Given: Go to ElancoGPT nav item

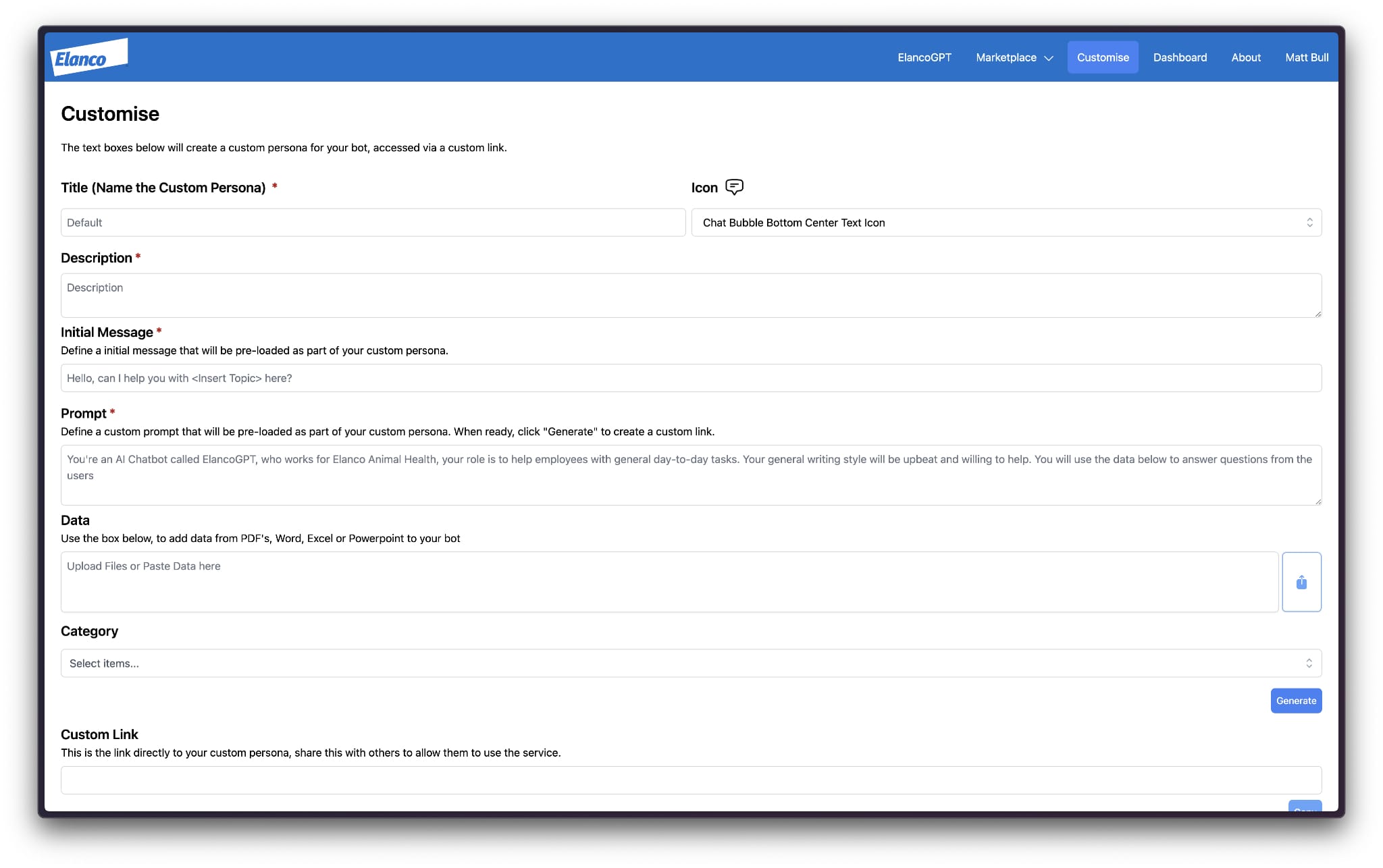Looking at the screenshot, I should 924,57.
